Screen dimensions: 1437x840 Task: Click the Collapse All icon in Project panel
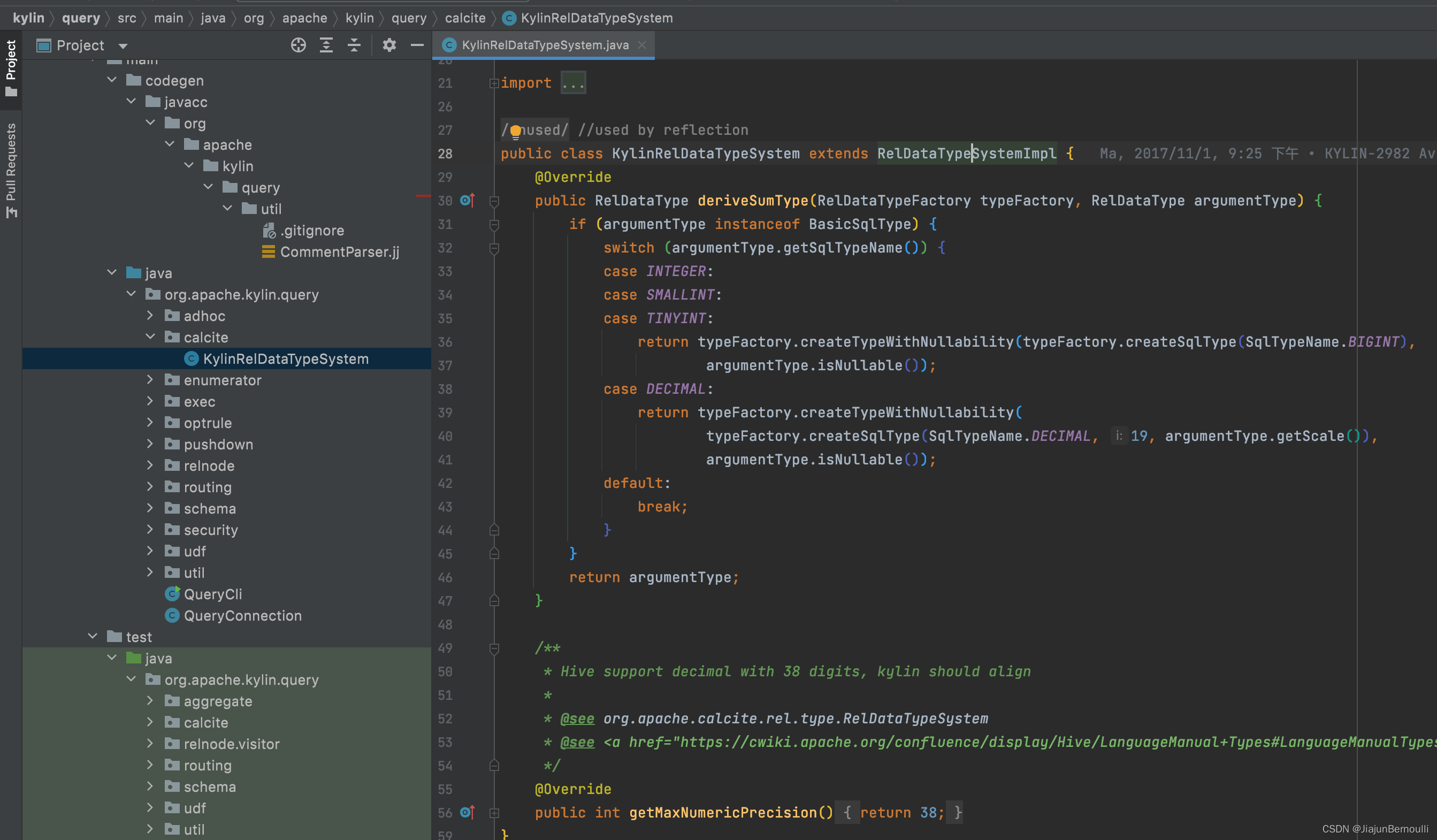pos(354,45)
